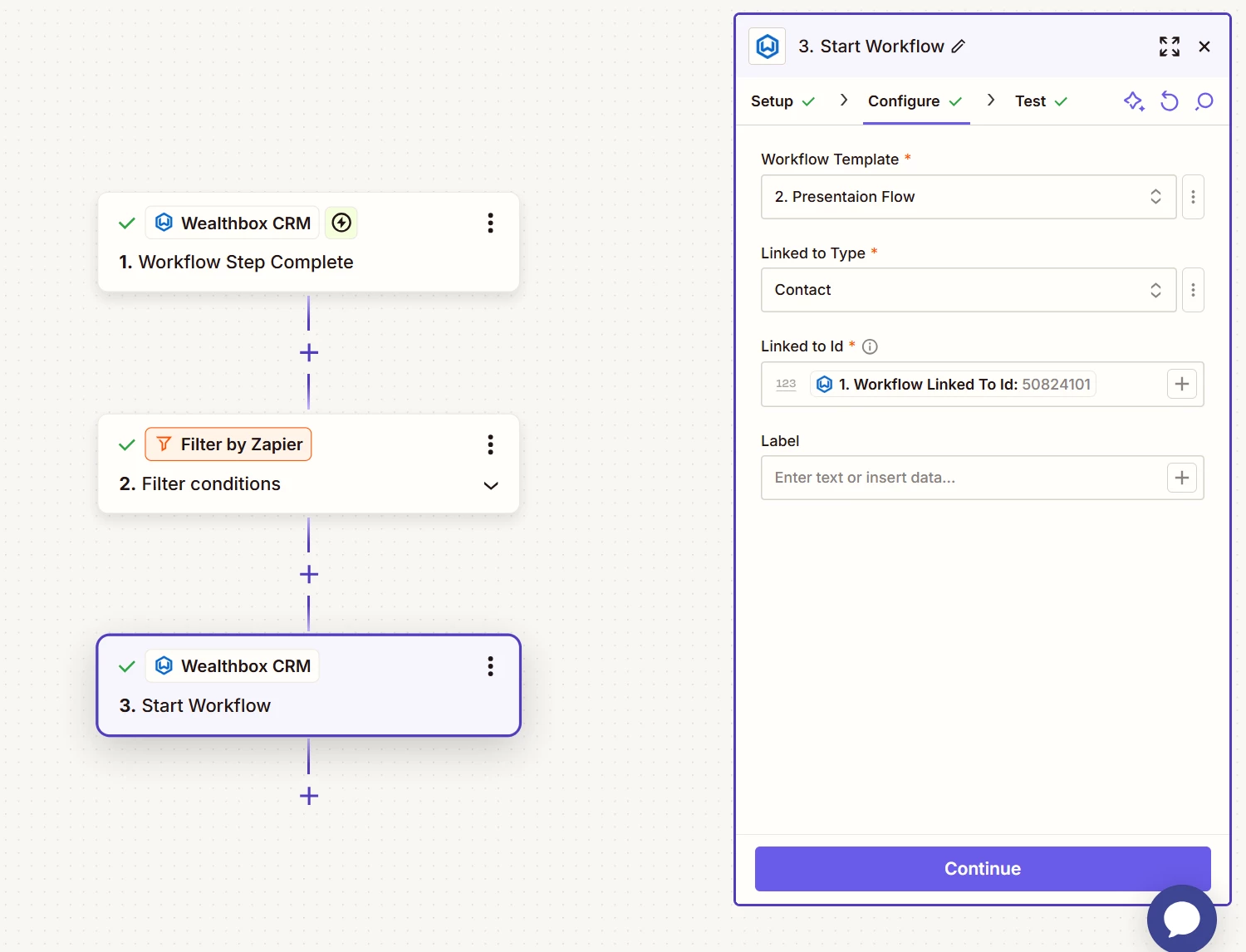Open the Linked to Type dropdown

(969, 290)
